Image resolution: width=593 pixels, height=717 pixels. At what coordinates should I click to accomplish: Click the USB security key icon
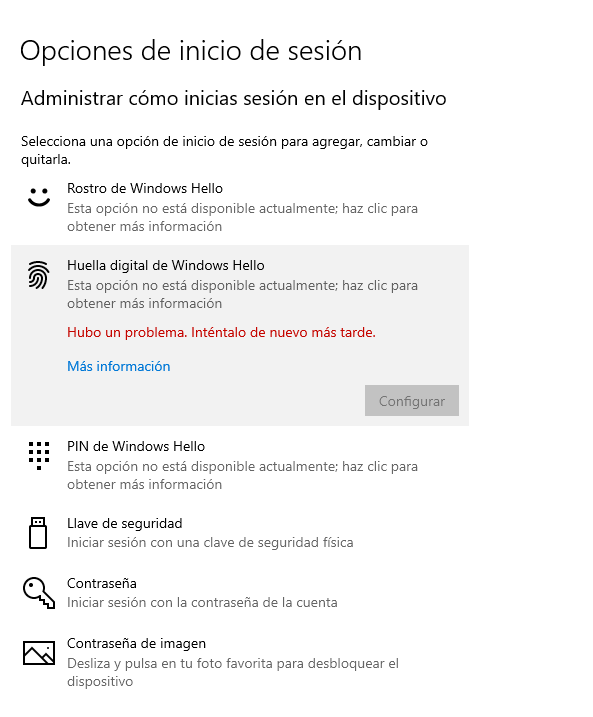pos(38,533)
